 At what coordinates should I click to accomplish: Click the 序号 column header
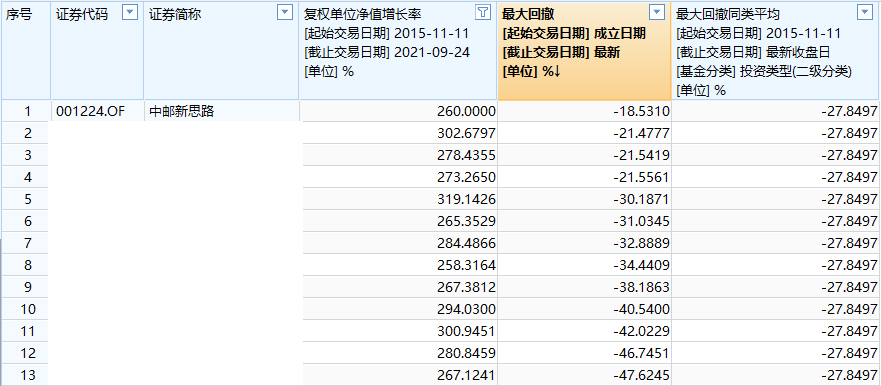pyautogui.click(x=19, y=15)
